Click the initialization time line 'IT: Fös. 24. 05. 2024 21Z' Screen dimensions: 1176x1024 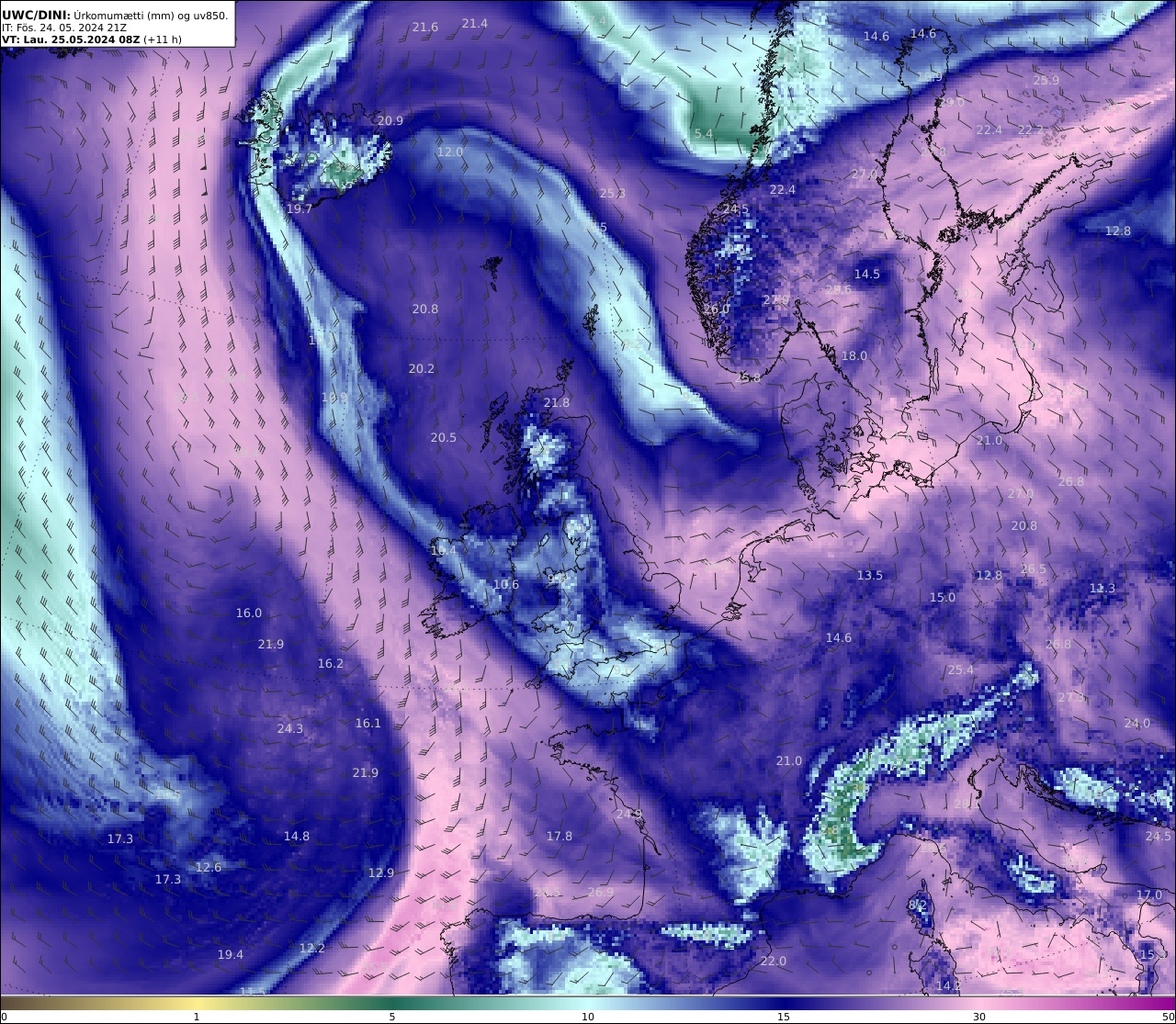(x=64, y=28)
